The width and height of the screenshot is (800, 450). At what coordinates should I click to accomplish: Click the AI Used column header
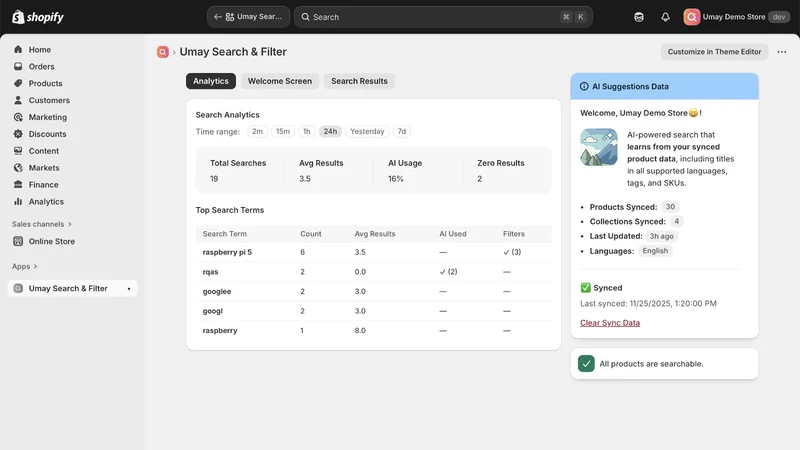453,234
